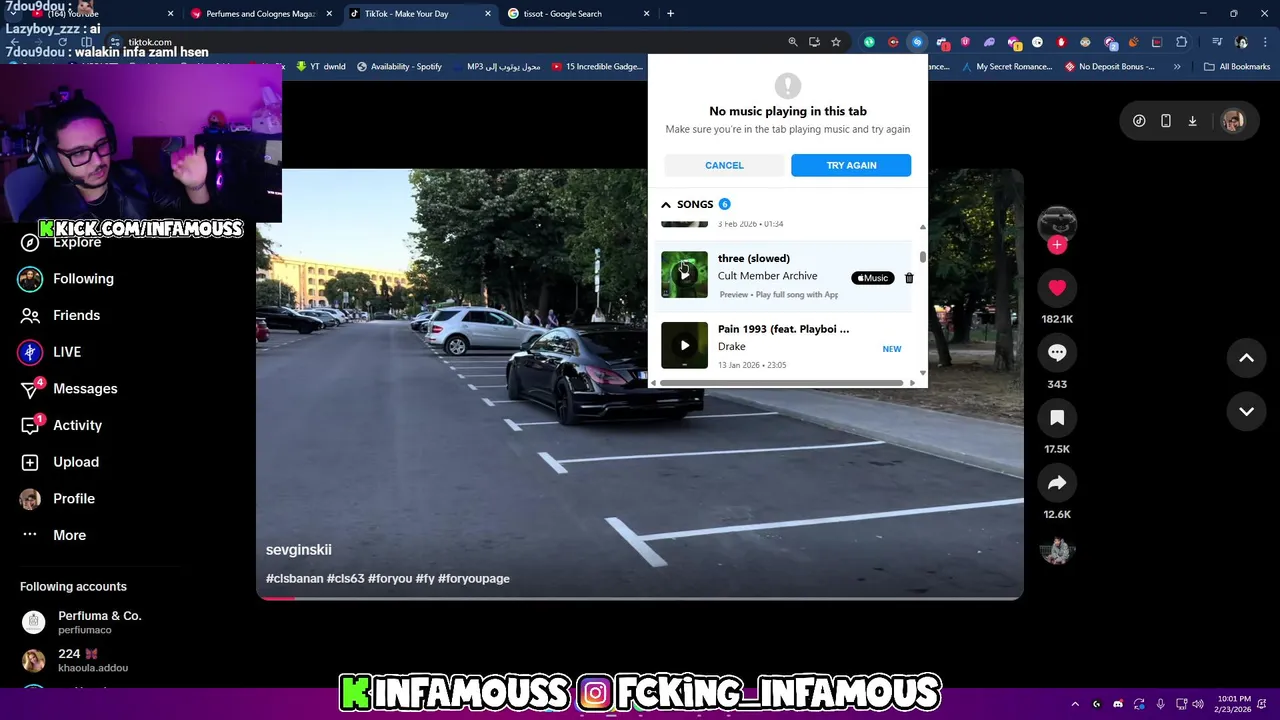Open 'three (slowed)' in Apple Music

(873, 278)
